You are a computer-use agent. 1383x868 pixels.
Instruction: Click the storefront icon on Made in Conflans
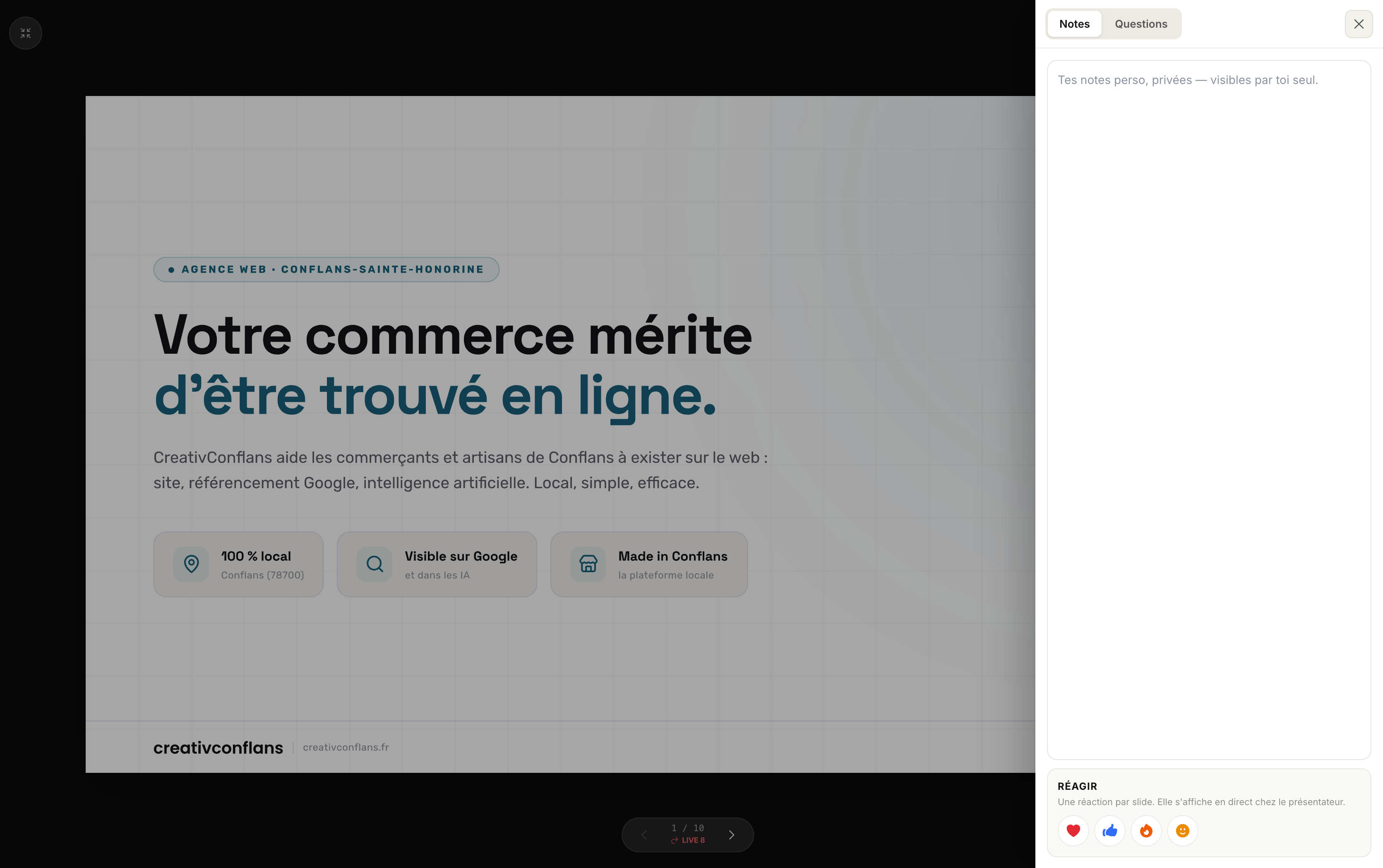click(x=588, y=564)
